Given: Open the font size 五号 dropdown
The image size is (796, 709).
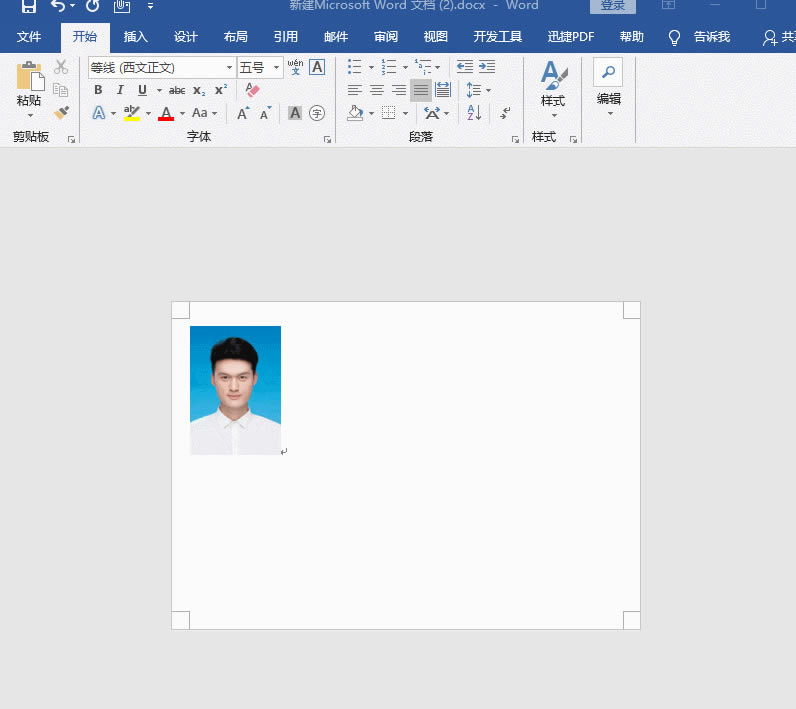Looking at the screenshot, I should [276, 68].
